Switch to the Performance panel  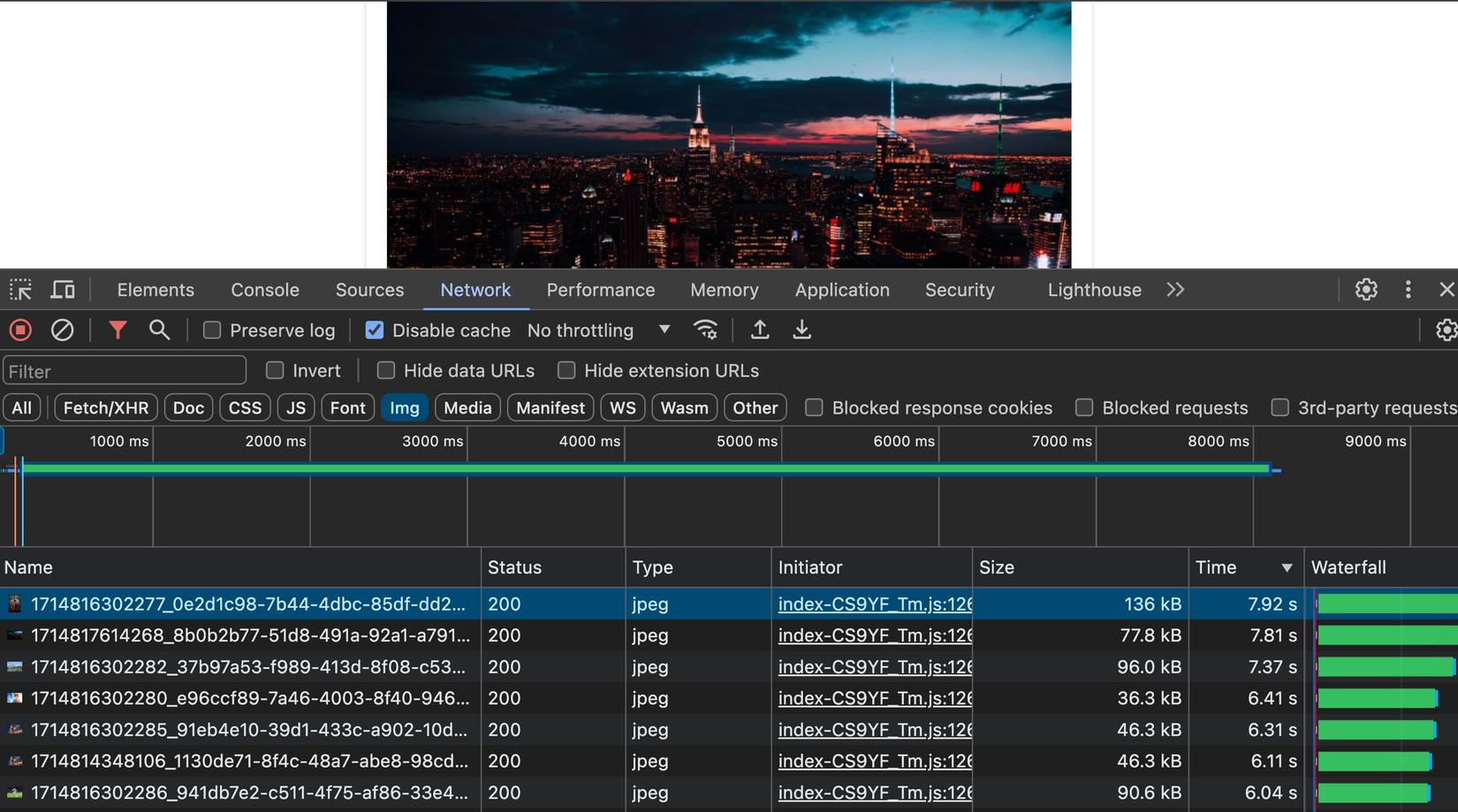coord(600,289)
